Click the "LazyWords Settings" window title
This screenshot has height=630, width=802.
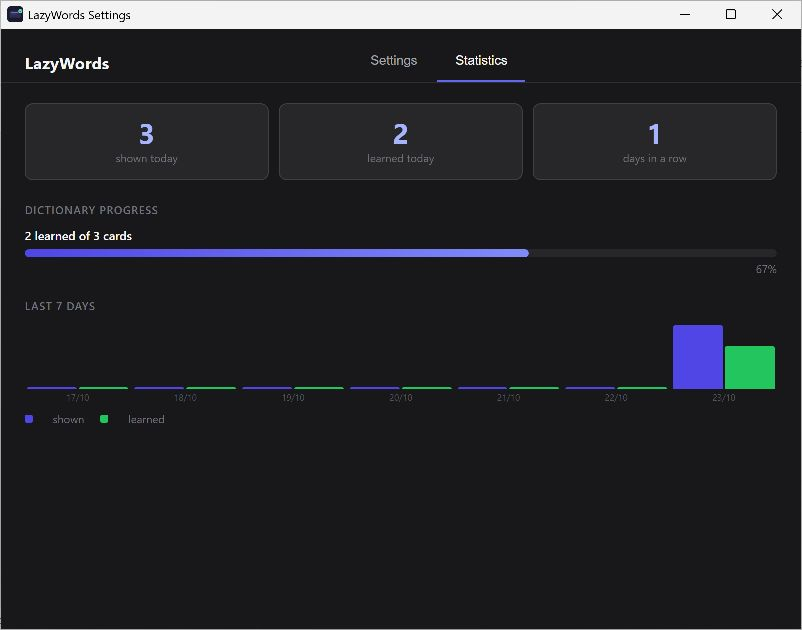79,15
